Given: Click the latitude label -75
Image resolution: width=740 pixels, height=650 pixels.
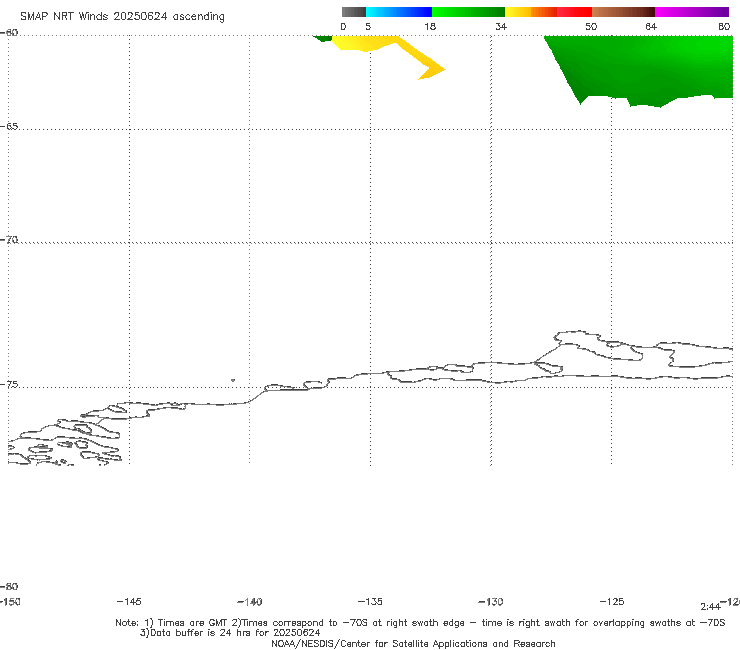Looking at the screenshot, I should click(9, 385).
